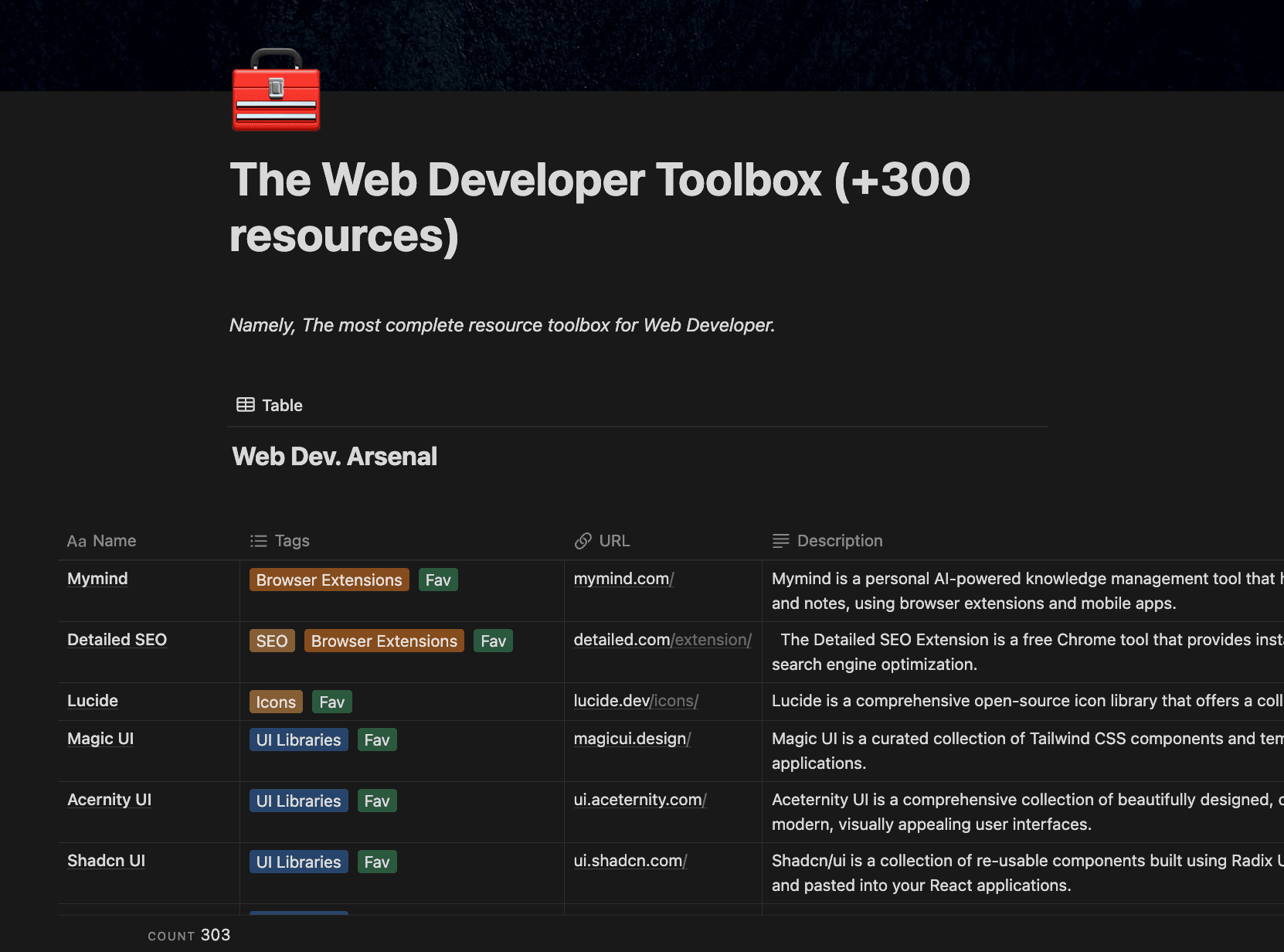Image resolution: width=1284 pixels, height=952 pixels.
Task: Click the text lines icon in the Description header
Action: coord(779,541)
